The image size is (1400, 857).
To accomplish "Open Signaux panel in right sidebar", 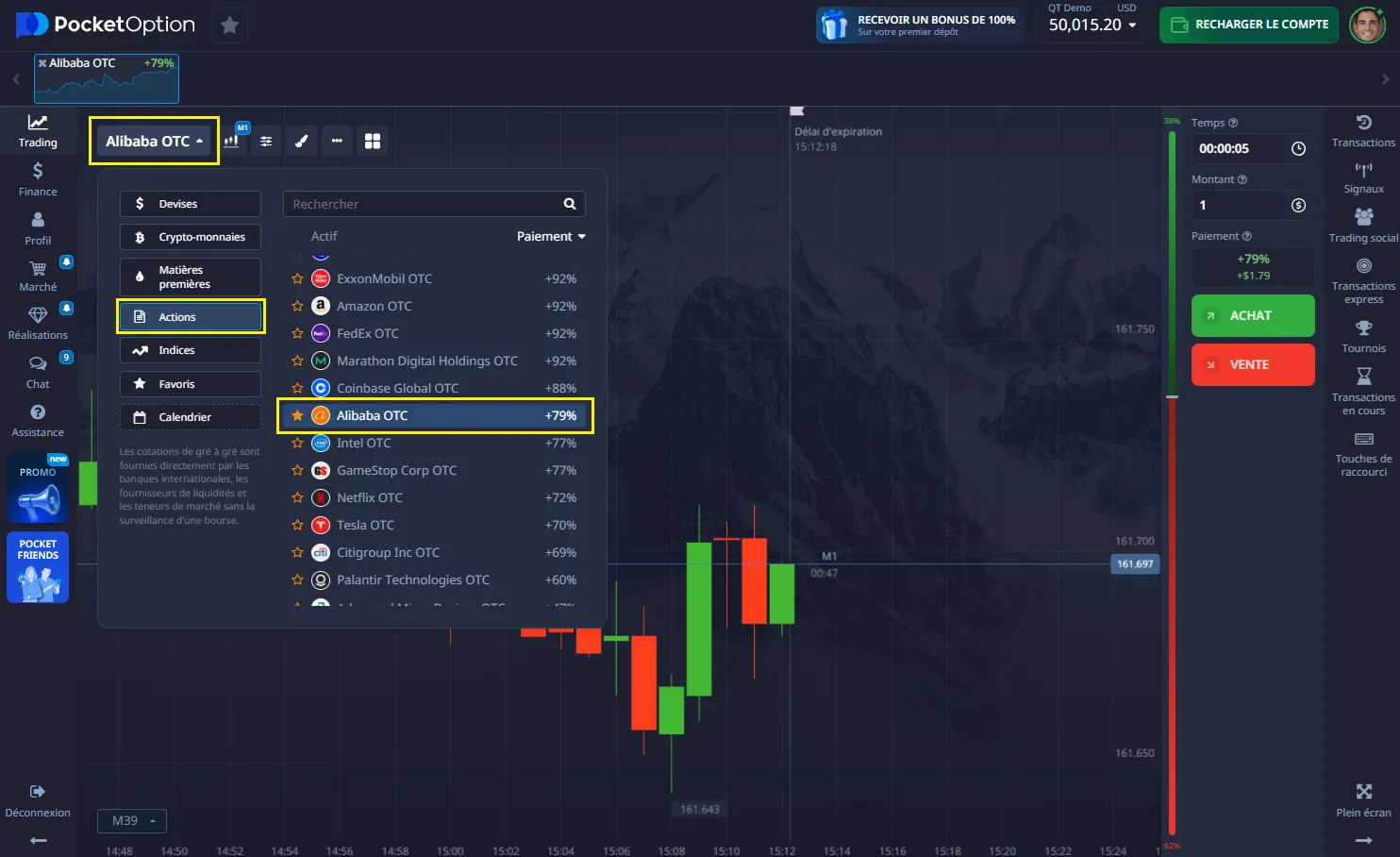I will tap(1363, 177).
